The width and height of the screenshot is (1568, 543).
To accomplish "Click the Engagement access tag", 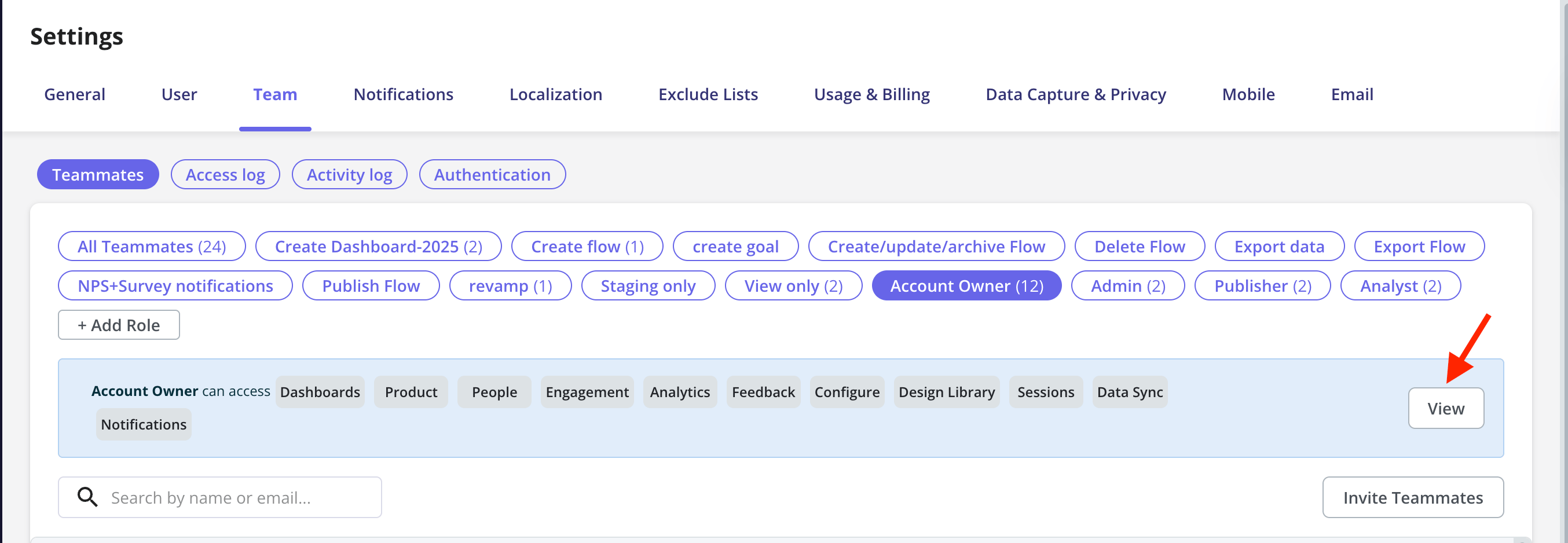I will (587, 391).
